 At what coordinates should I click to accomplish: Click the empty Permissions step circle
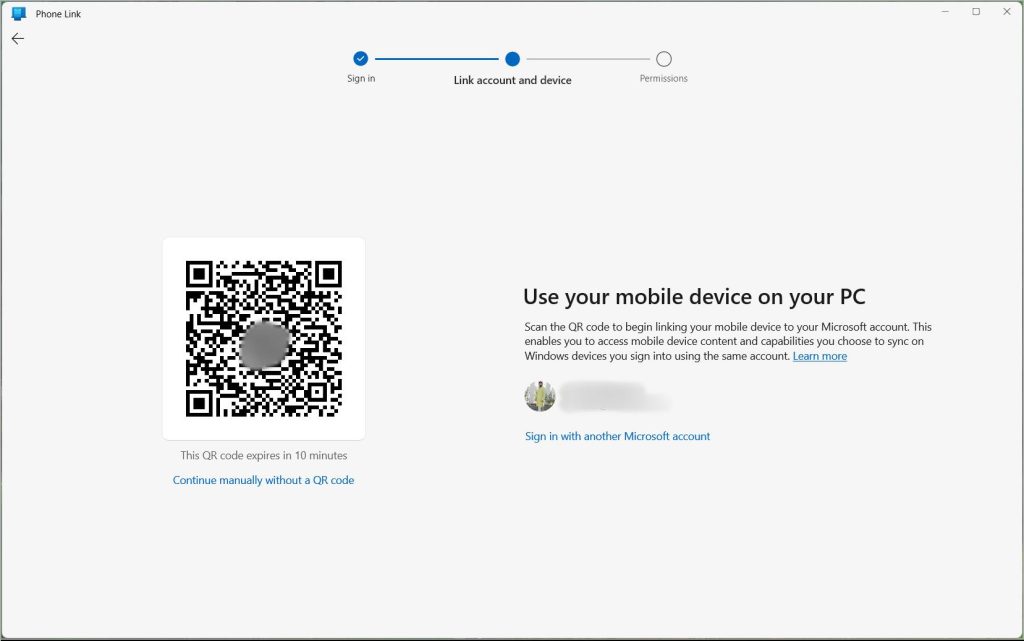point(663,58)
